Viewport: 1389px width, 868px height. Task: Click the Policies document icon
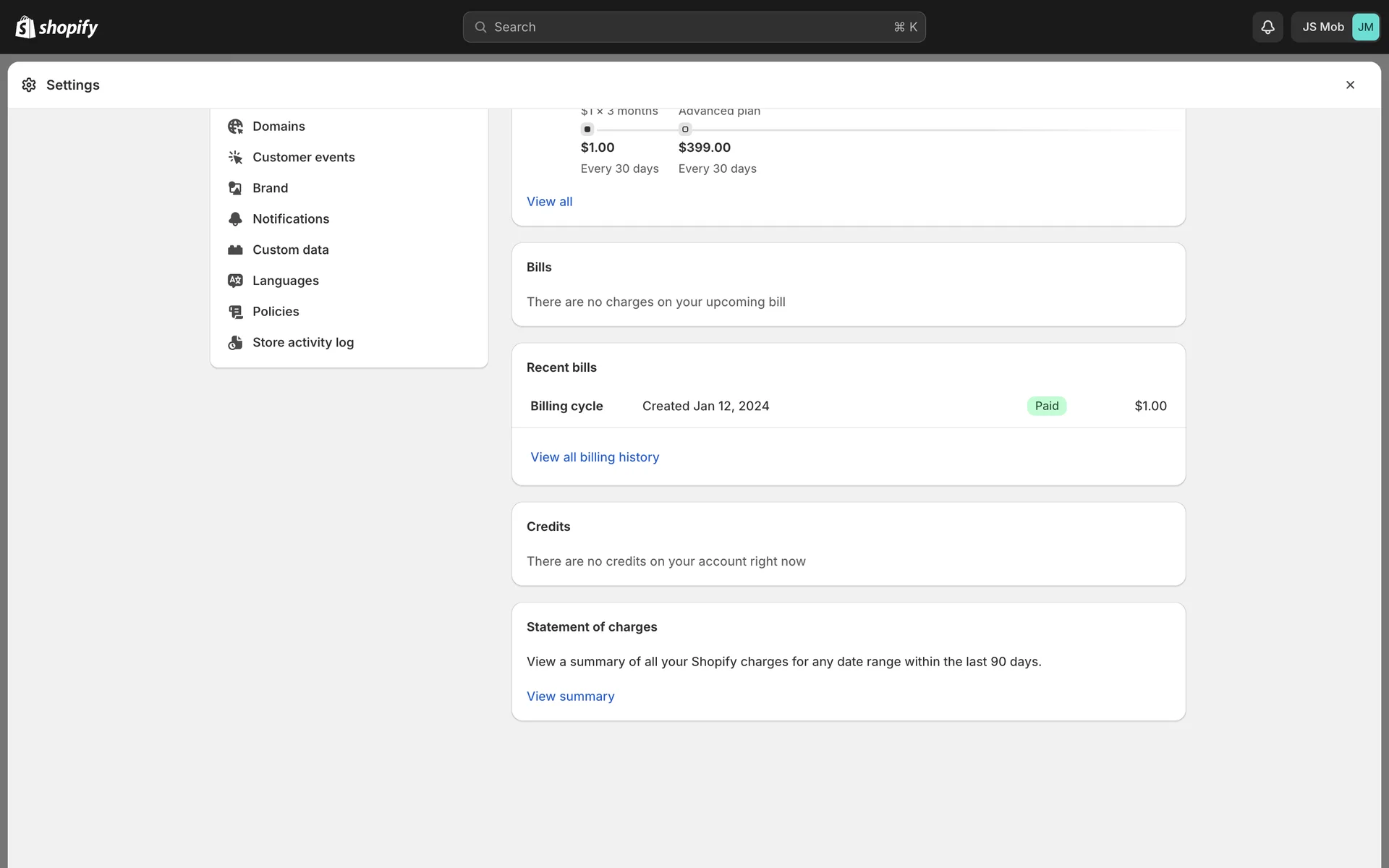point(235,312)
